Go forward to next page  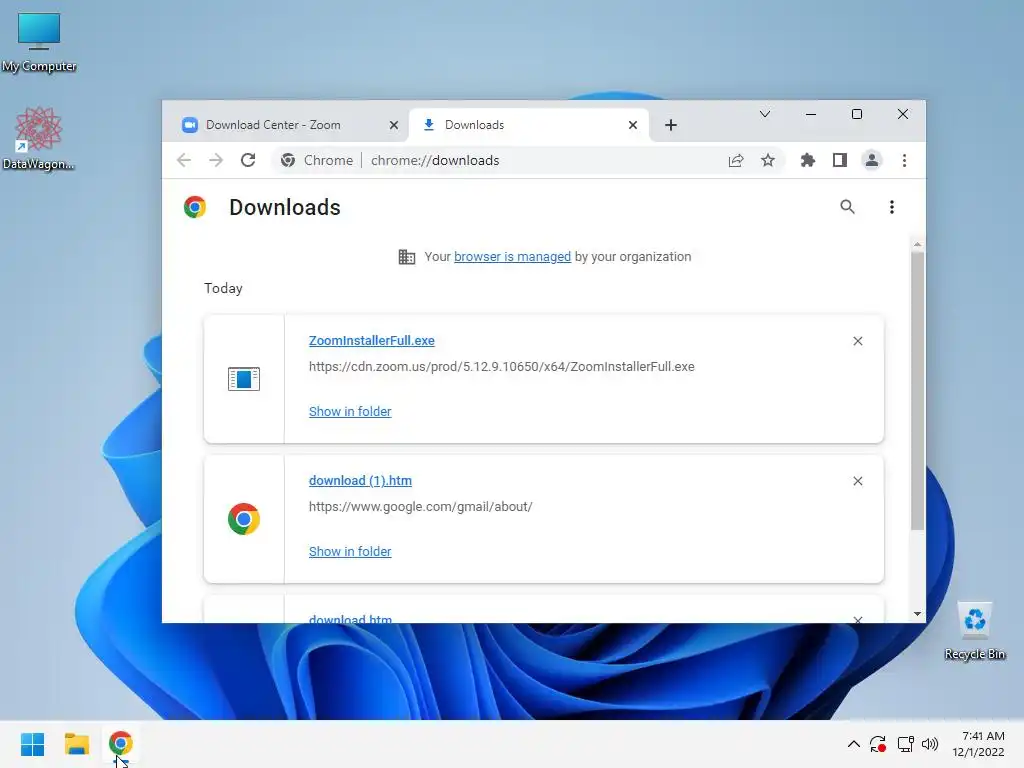(x=216, y=160)
